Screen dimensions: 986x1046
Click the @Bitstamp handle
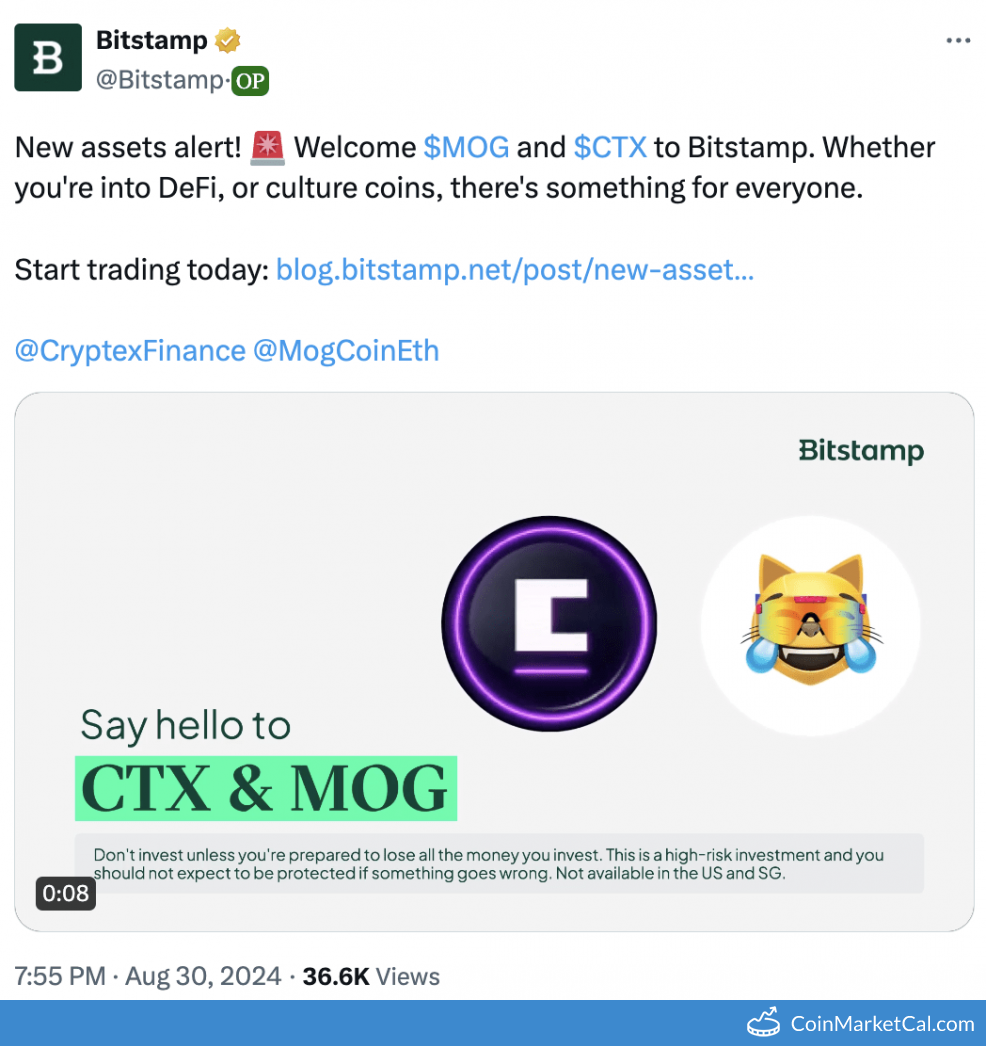coord(159,80)
